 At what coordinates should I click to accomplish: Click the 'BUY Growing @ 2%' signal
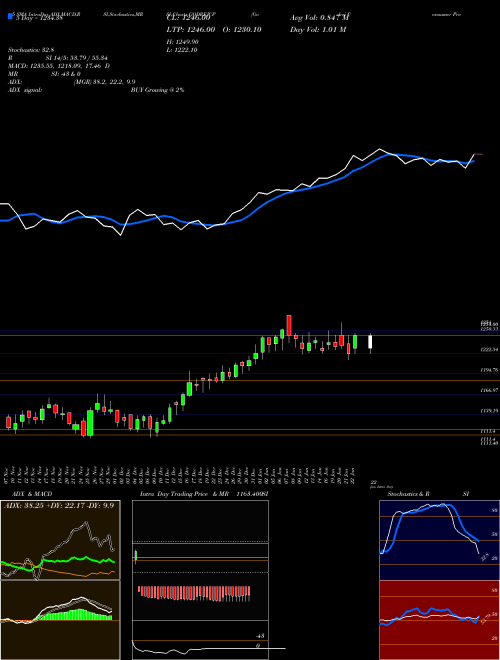[x=157, y=90]
